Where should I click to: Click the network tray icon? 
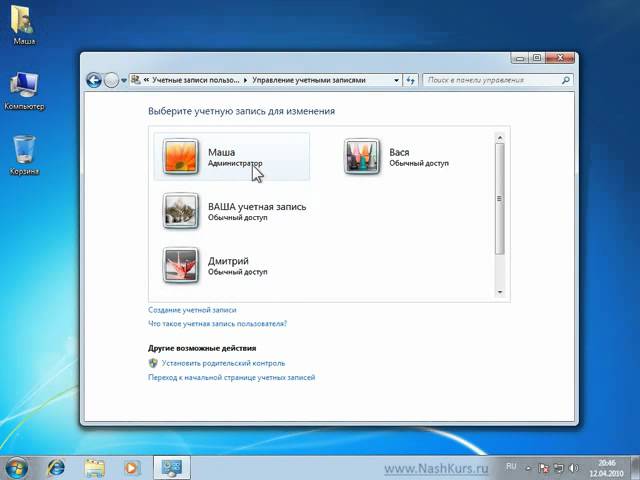(x=558, y=468)
